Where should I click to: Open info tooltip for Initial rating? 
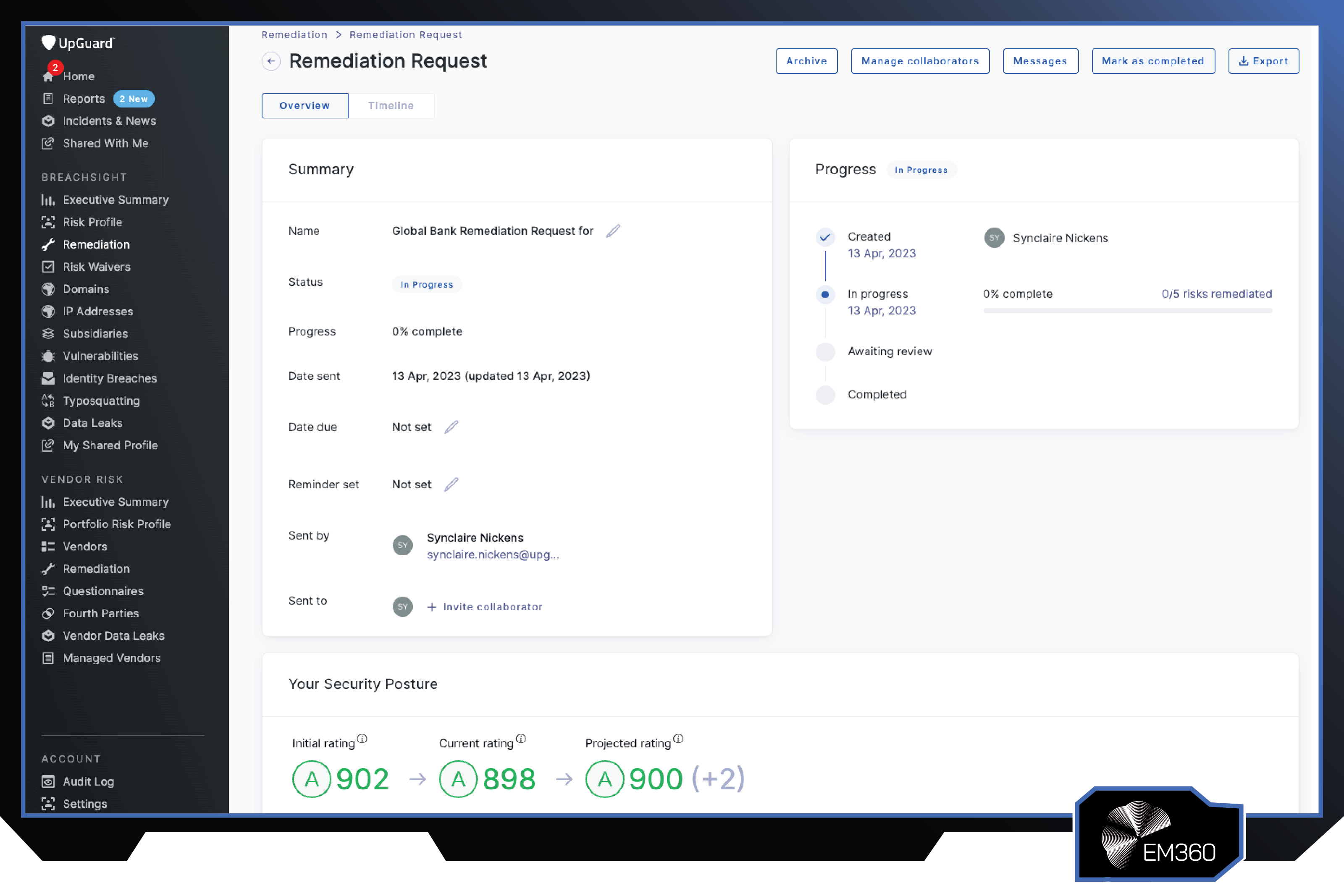362,738
